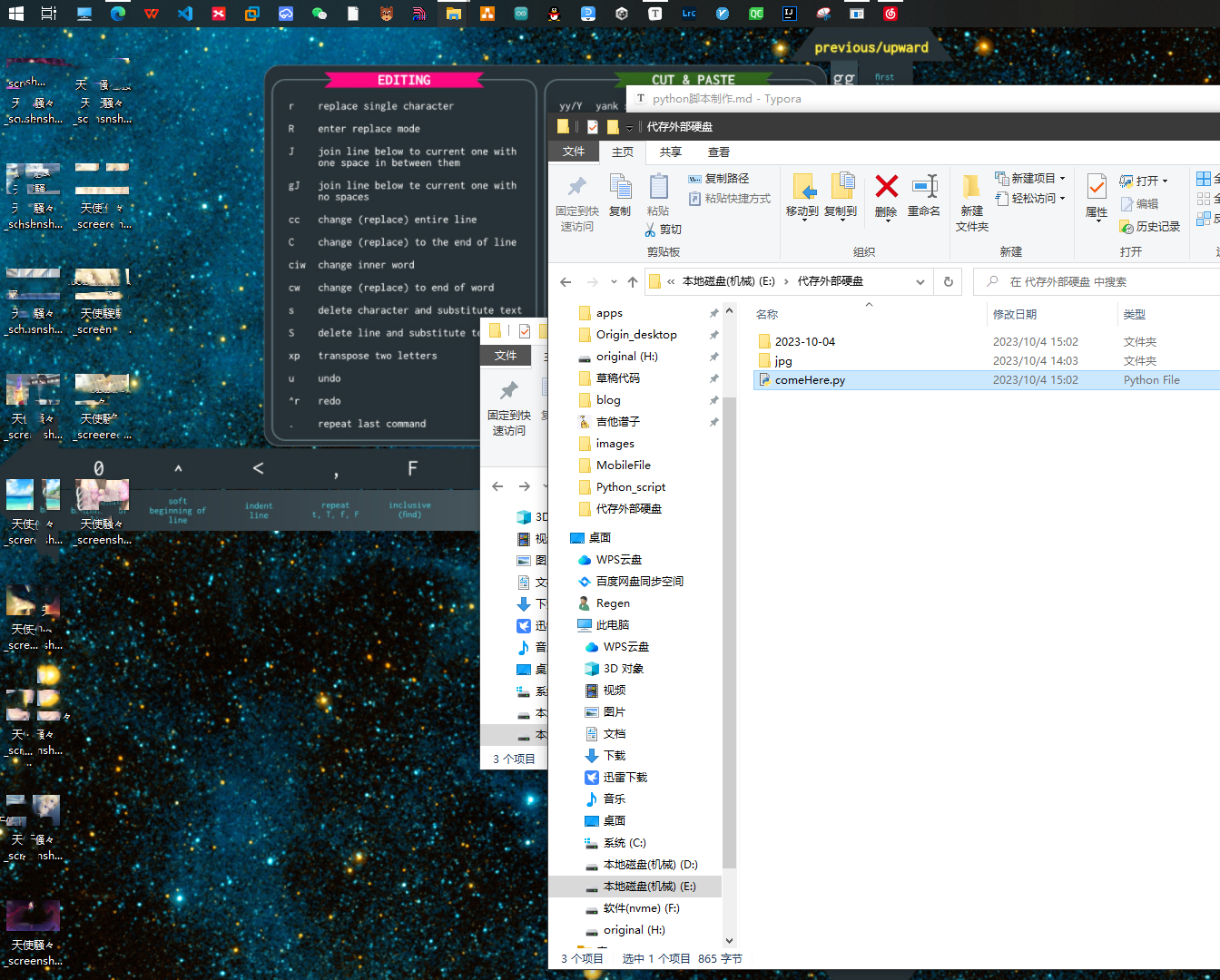The height and width of the screenshot is (980, 1220).
Task: Select Python_script in the navigation pane
Action: click(631, 487)
